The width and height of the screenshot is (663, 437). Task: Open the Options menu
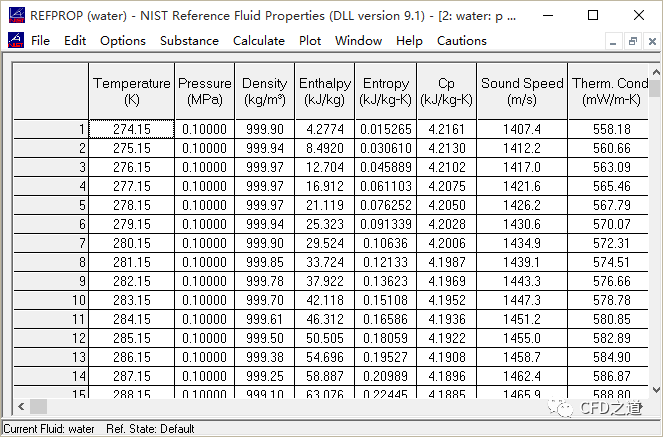[x=123, y=41]
